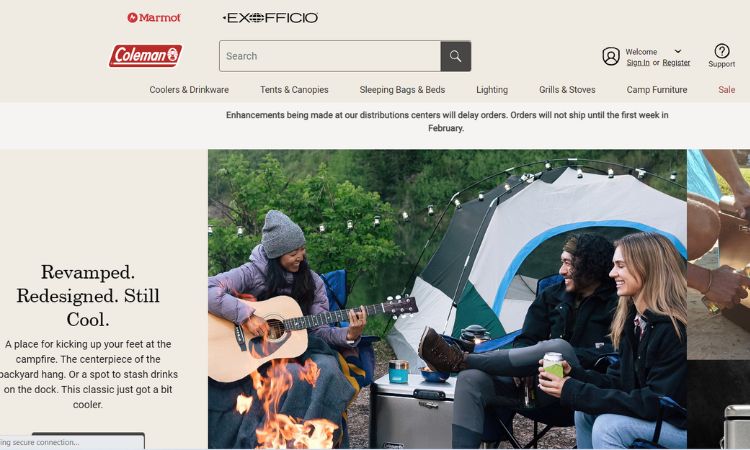Image resolution: width=750 pixels, height=450 pixels.
Task: Open the Sign In link
Action: click(x=638, y=63)
